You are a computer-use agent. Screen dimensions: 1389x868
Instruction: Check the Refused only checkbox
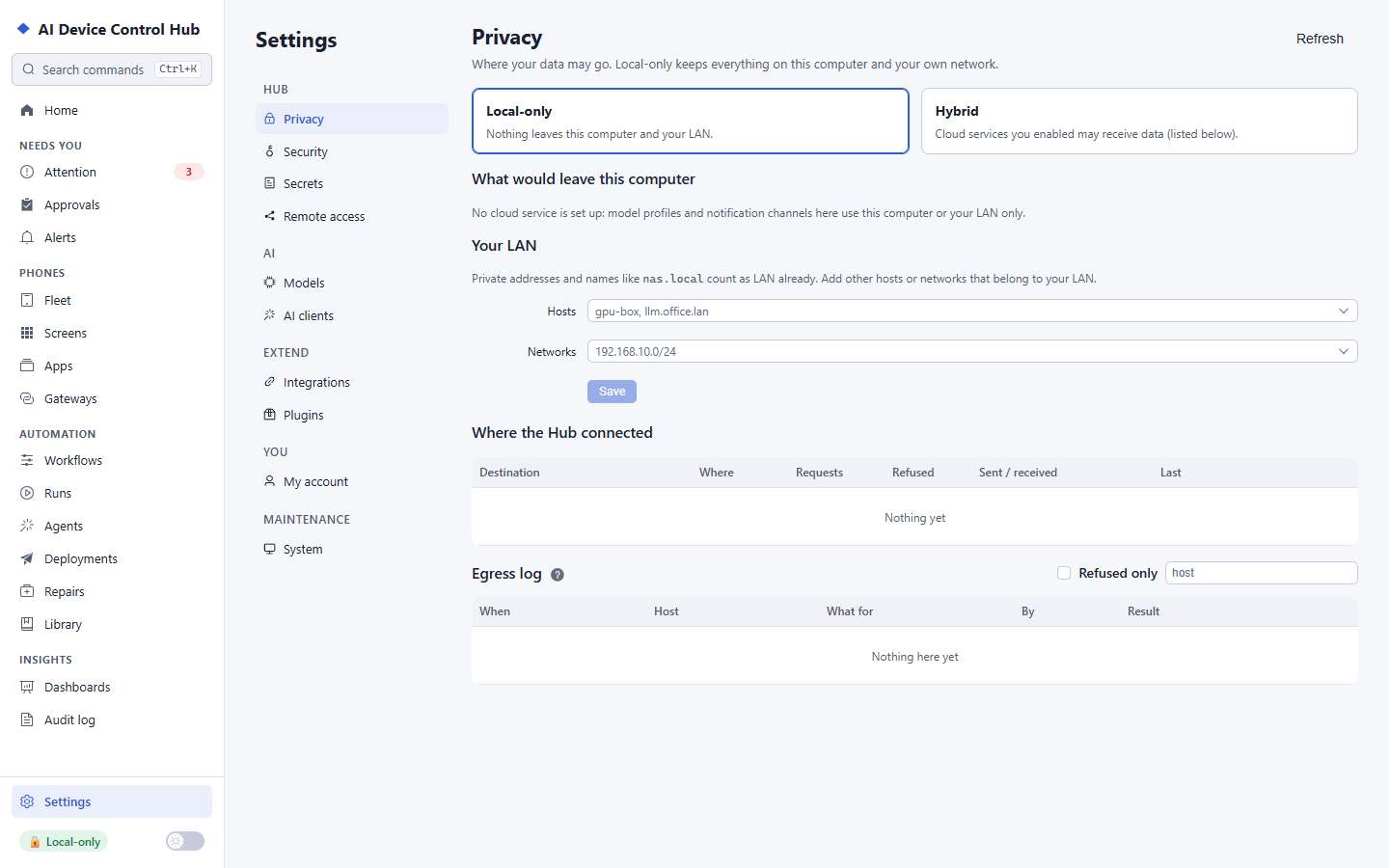point(1064,573)
